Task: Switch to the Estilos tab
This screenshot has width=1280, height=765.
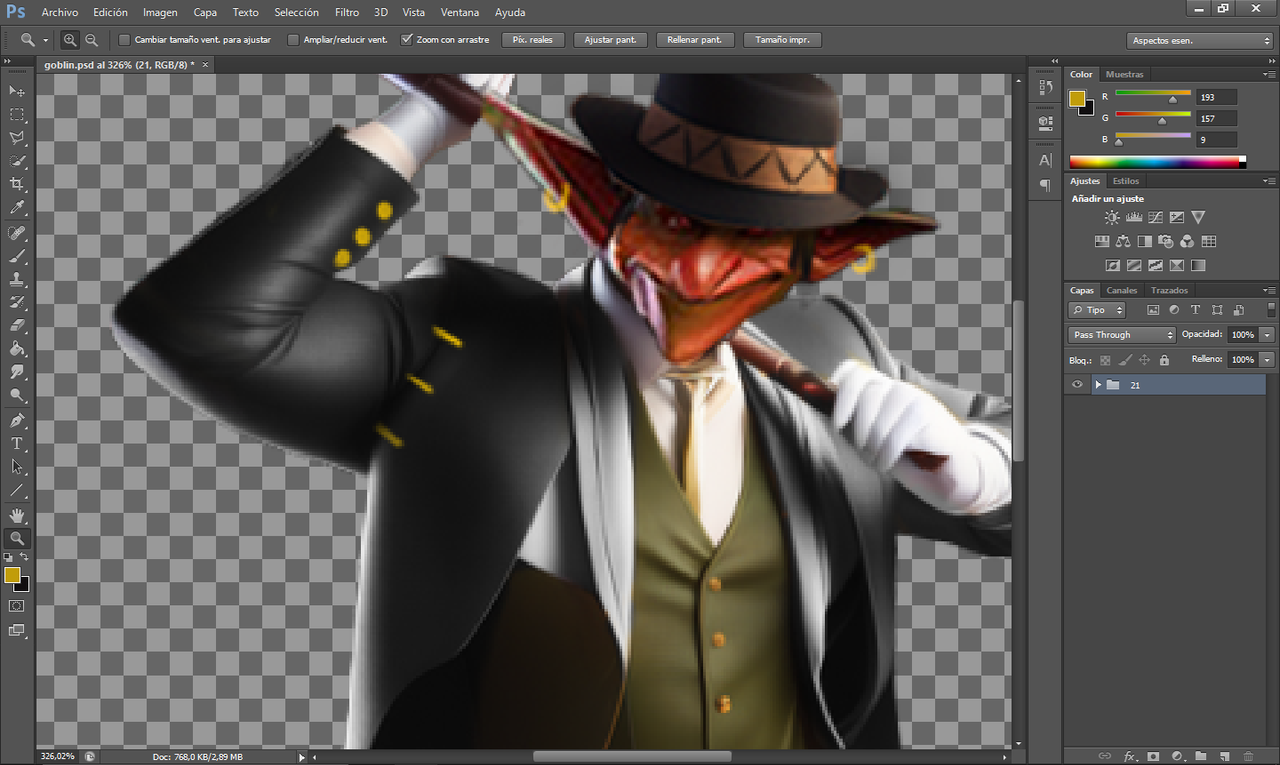Action: tap(1126, 181)
